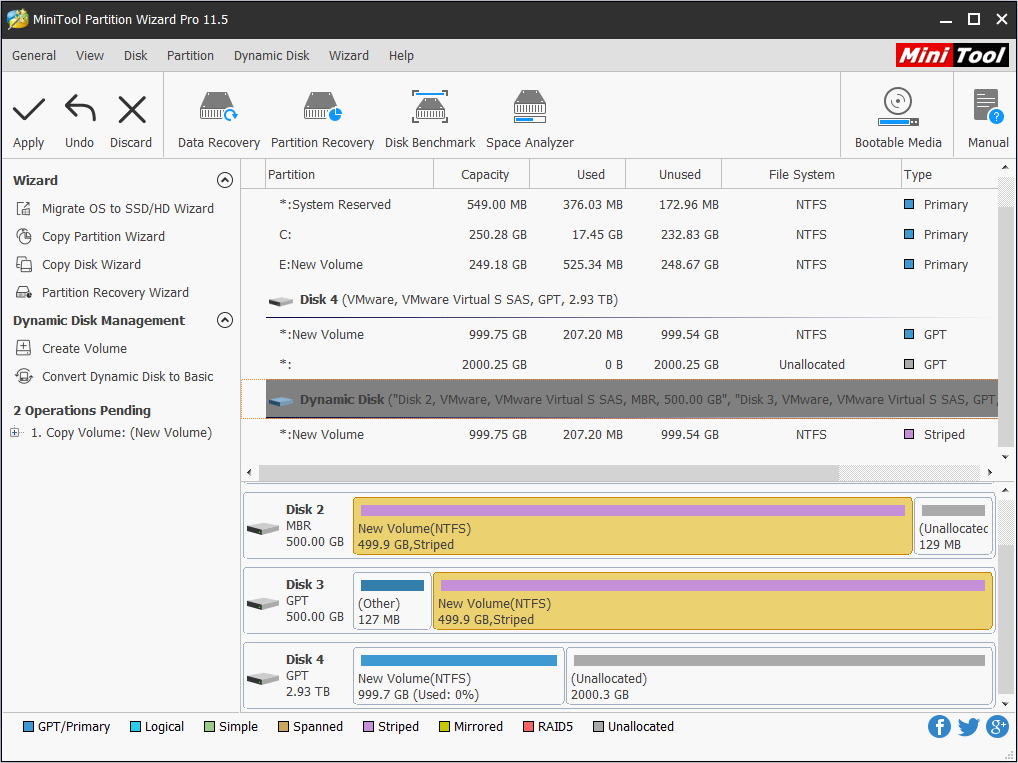The width and height of the screenshot is (1018, 763).
Task: Sort by the Capacity column header
Action: tap(484, 175)
